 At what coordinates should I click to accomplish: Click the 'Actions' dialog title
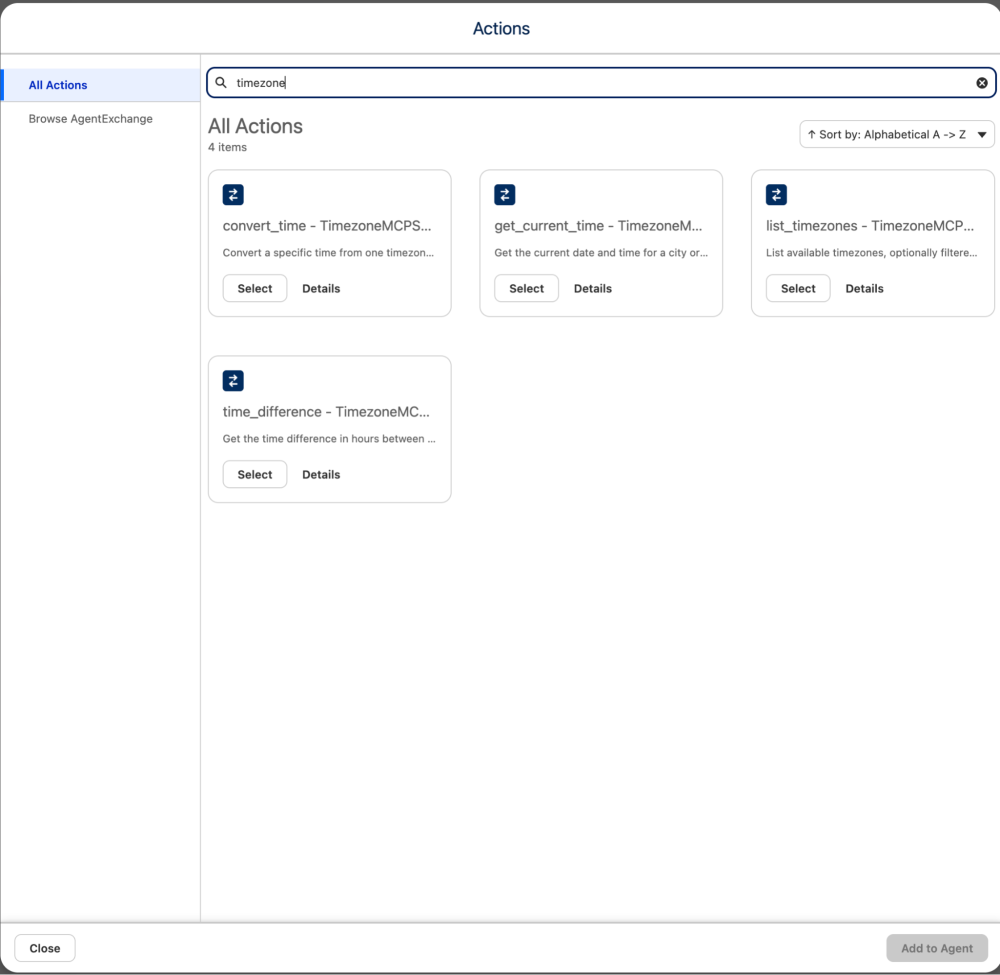[501, 29]
